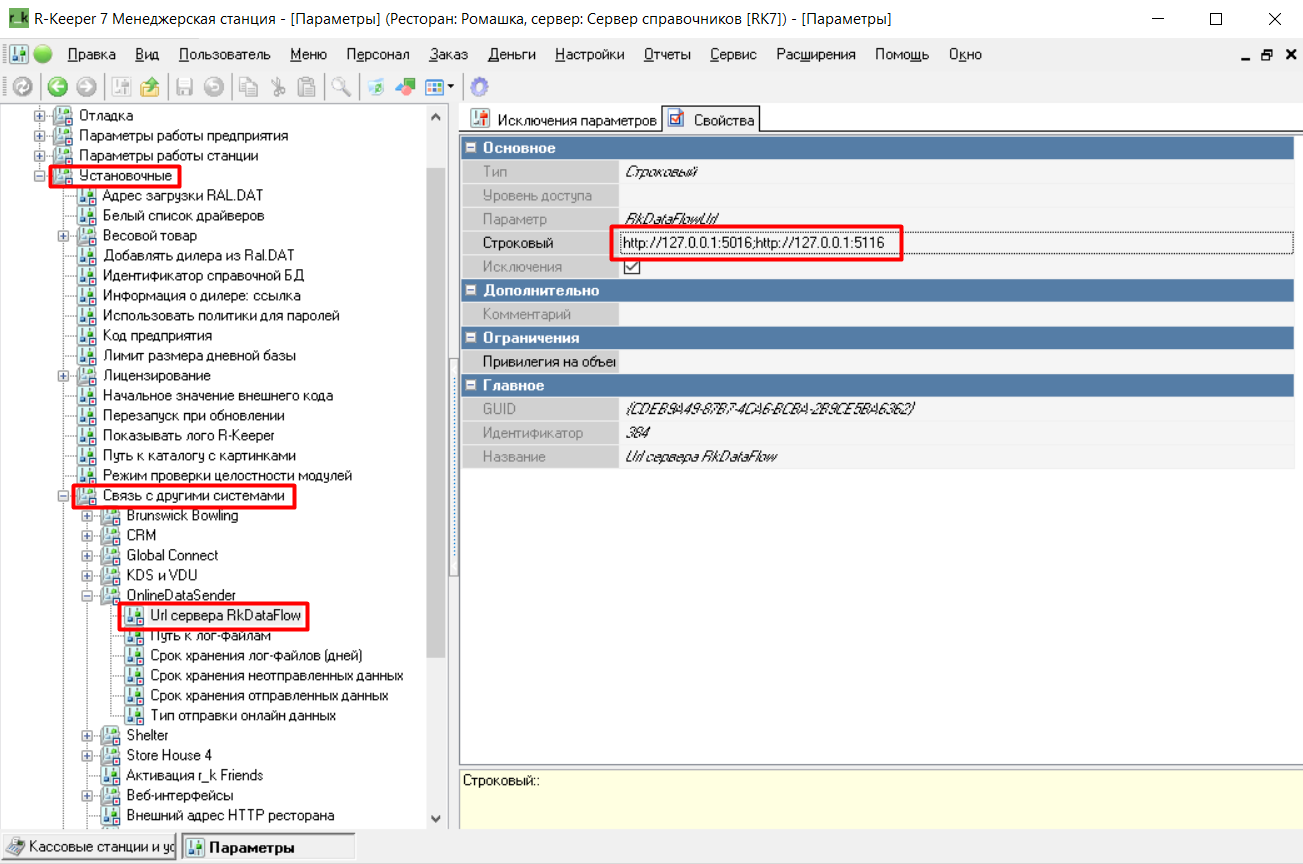
Task: Click the green circle status icon
Action: click(43, 54)
